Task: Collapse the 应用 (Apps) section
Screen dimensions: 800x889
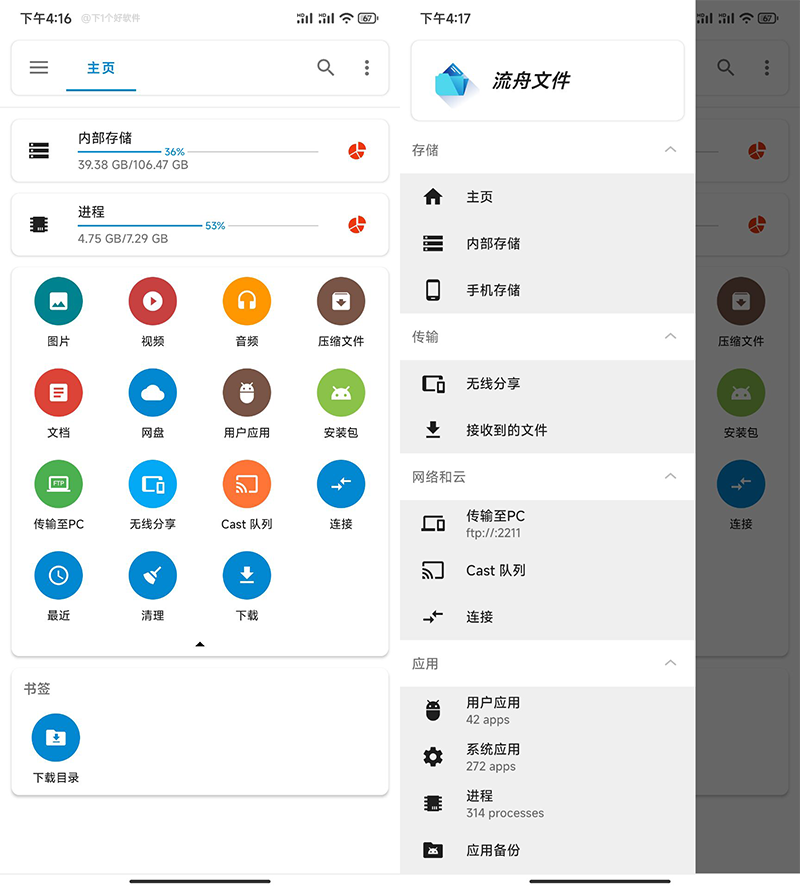Action: click(670, 664)
